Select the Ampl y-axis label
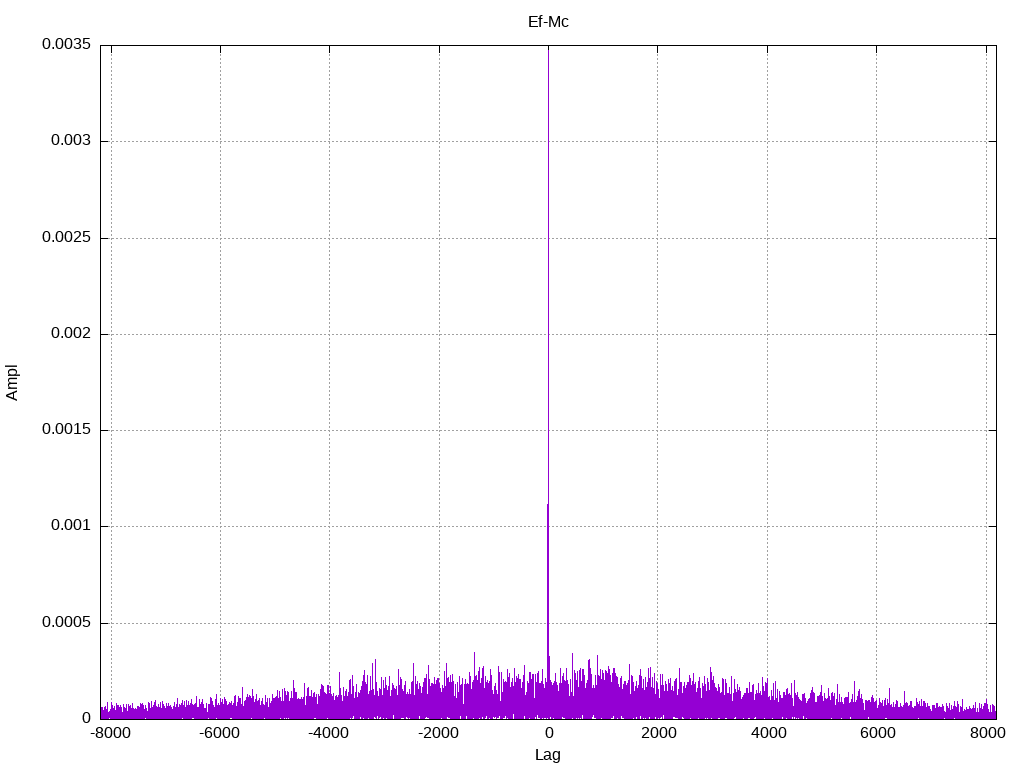1024x768 pixels. [x=13, y=382]
